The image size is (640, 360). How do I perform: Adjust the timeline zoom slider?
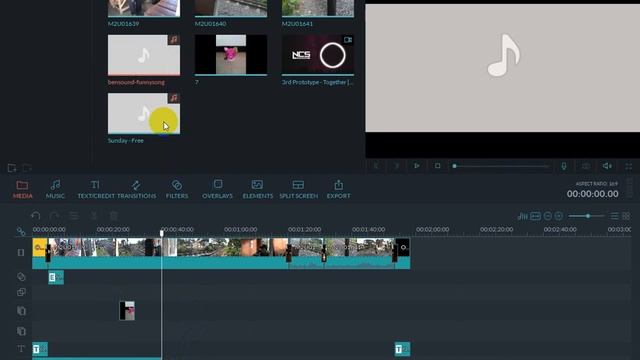(587, 216)
